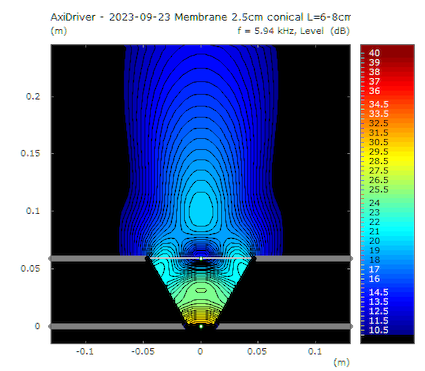Pick the 25.5 dB value on the legend
The width and height of the screenshot is (425, 371).
[x=379, y=189]
